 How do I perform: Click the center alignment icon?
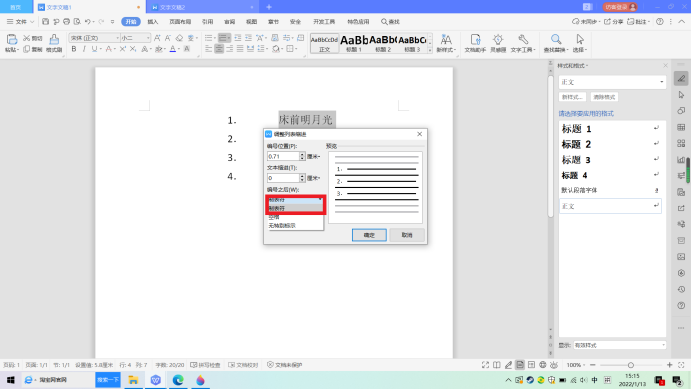(x=219, y=49)
